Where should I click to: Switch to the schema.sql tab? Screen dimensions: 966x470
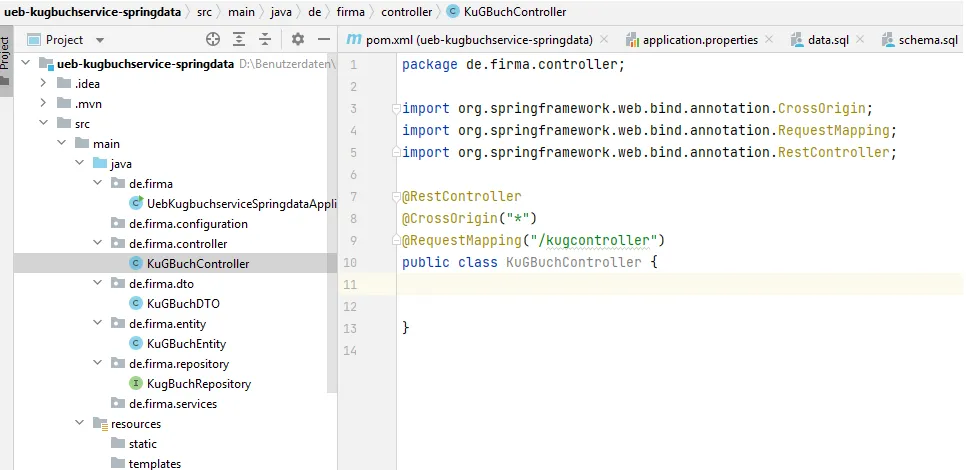920,40
